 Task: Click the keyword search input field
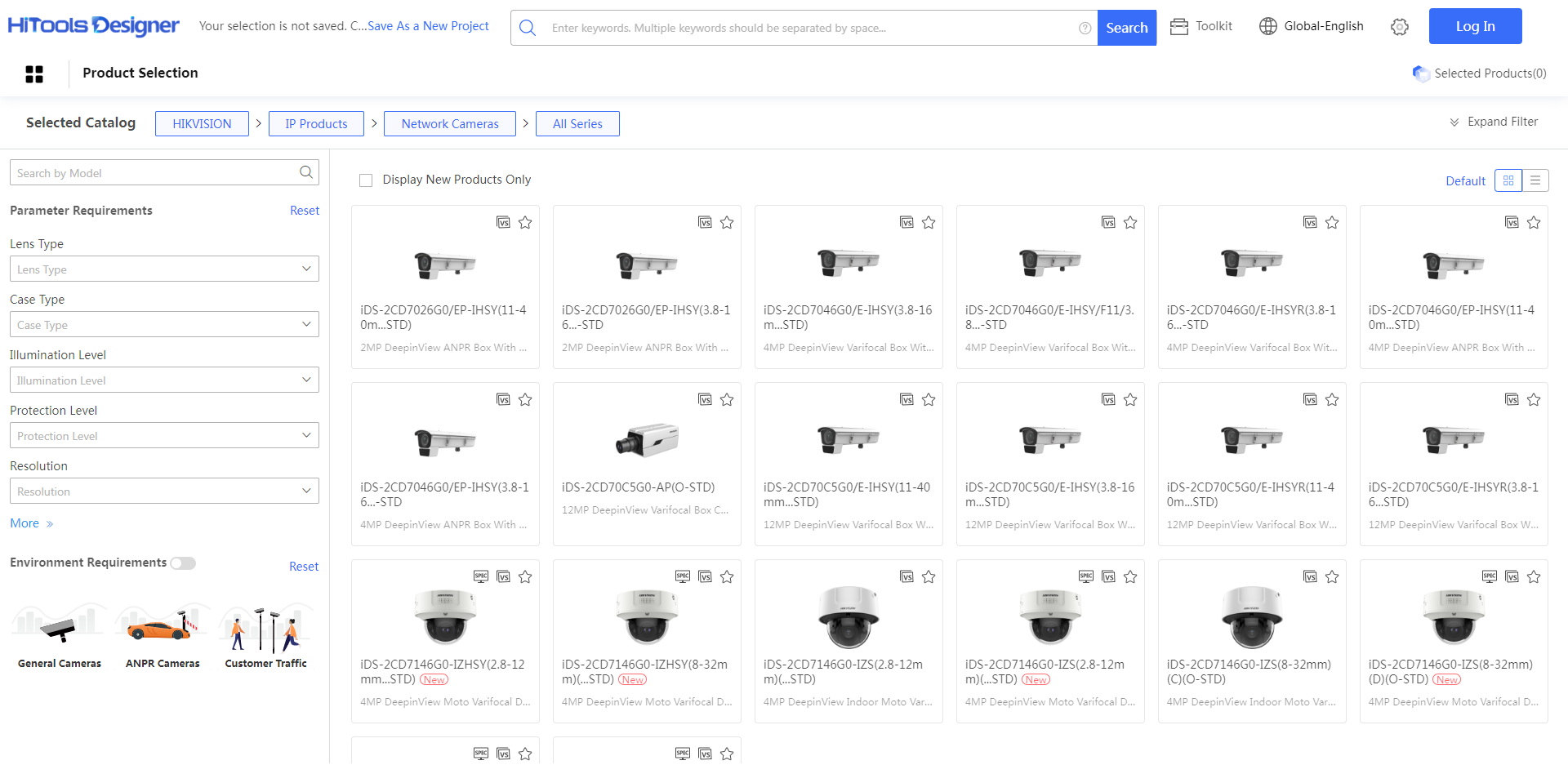(808, 28)
